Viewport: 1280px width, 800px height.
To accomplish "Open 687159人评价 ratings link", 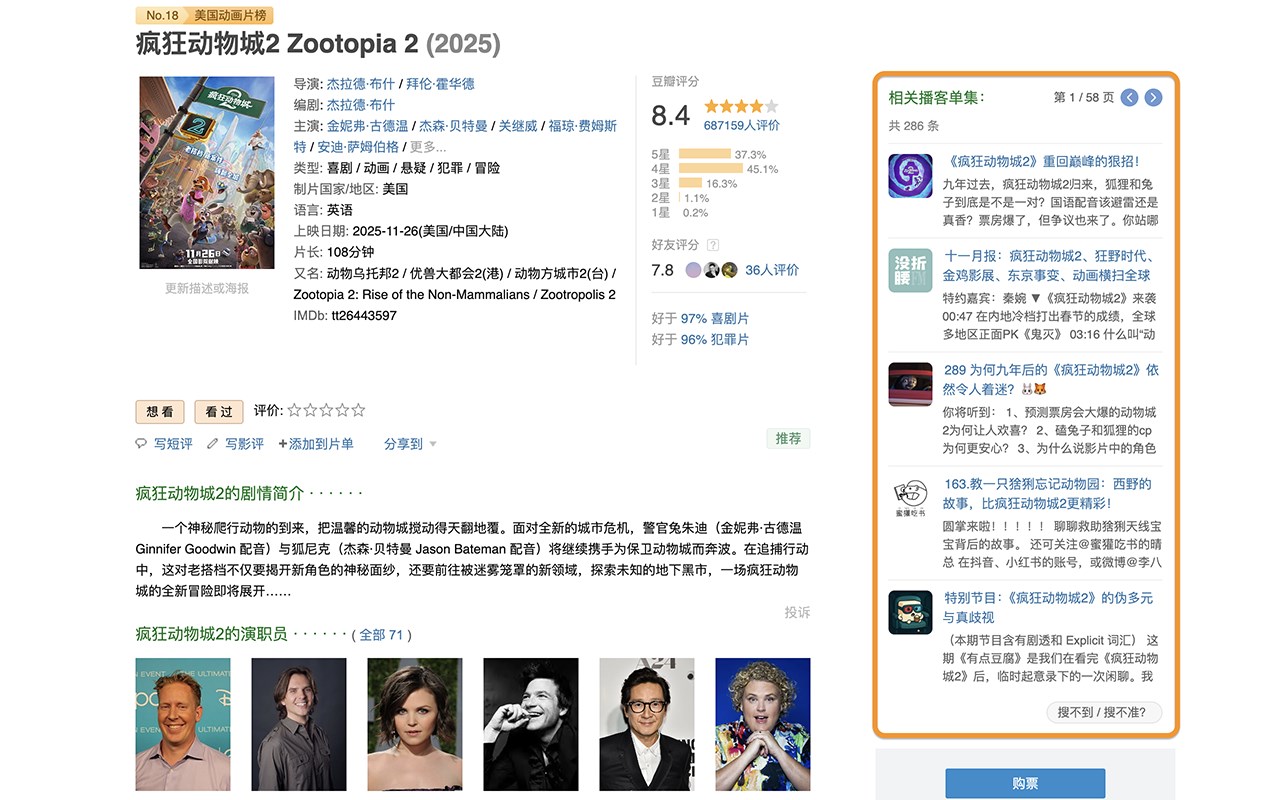I will [x=742, y=125].
